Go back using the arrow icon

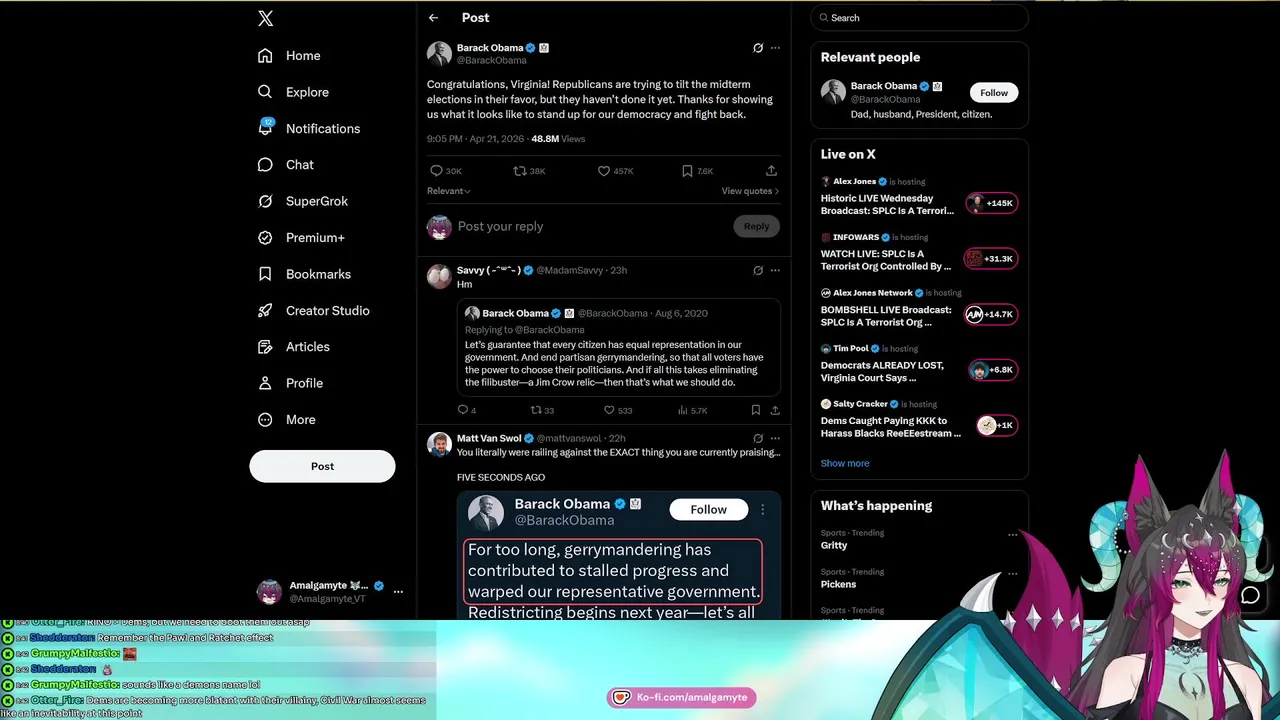pyautogui.click(x=433, y=18)
